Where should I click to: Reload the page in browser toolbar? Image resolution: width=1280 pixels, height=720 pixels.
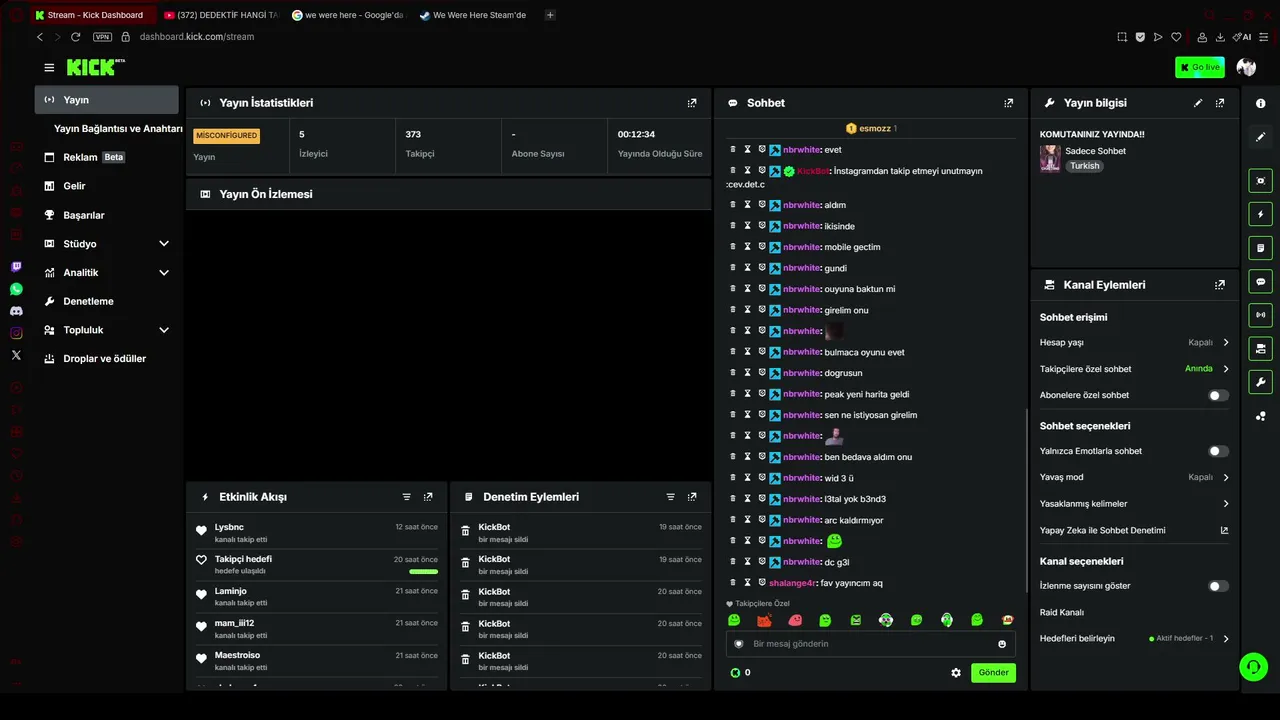[x=75, y=37]
